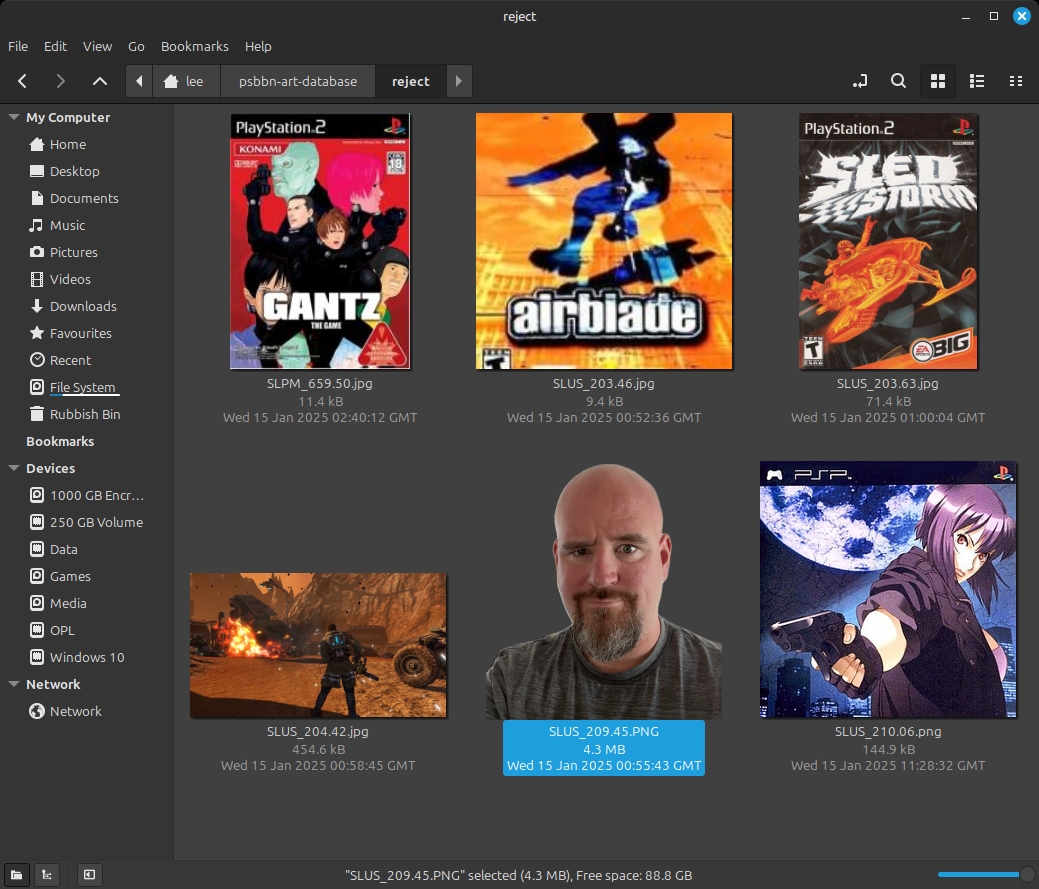Screen dimensions: 1039x889
Task: Show the tree view sidebar
Action: (x=46, y=875)
